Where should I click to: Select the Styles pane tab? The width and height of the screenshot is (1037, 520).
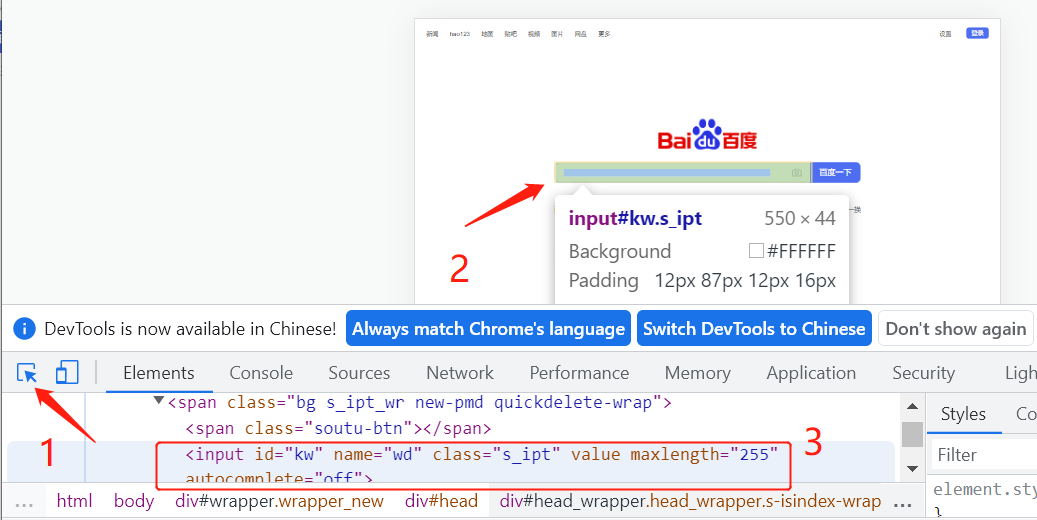(963, 414)
